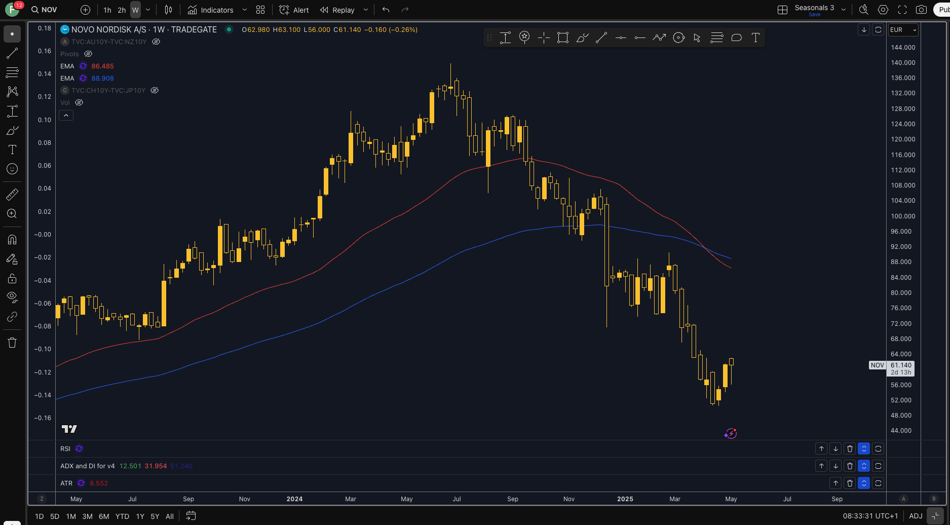Show the hidden Vol indicator

(79, 102)
